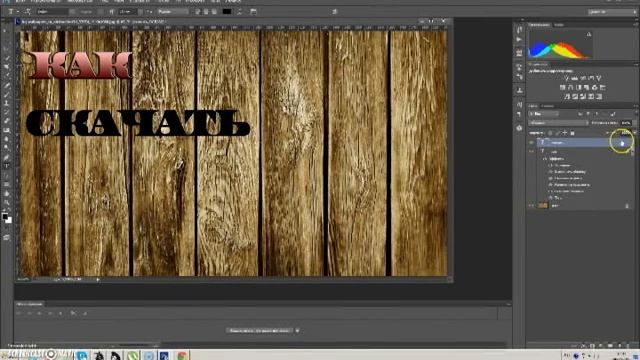This screenshot has height=360, width=640.
Task: Open the Character panel from collapsed dock
Action: pos(519,105)
